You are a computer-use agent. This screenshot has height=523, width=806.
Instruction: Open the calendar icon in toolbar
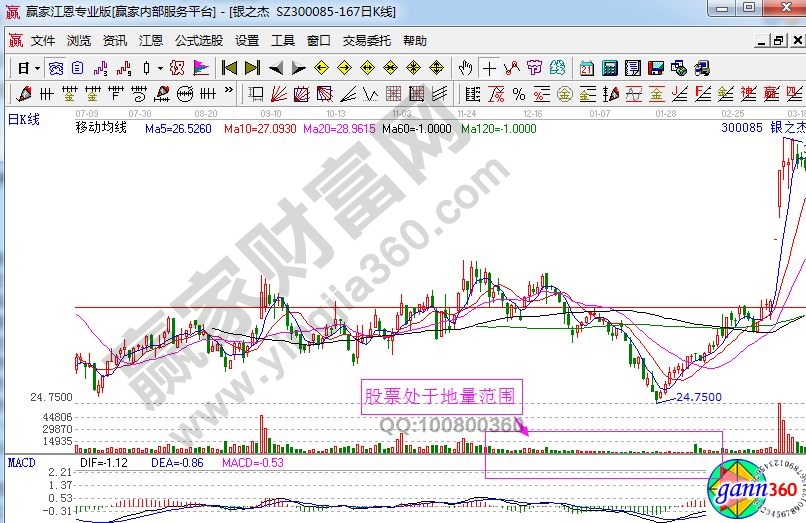pyautogui.click(x=586, y=69)
